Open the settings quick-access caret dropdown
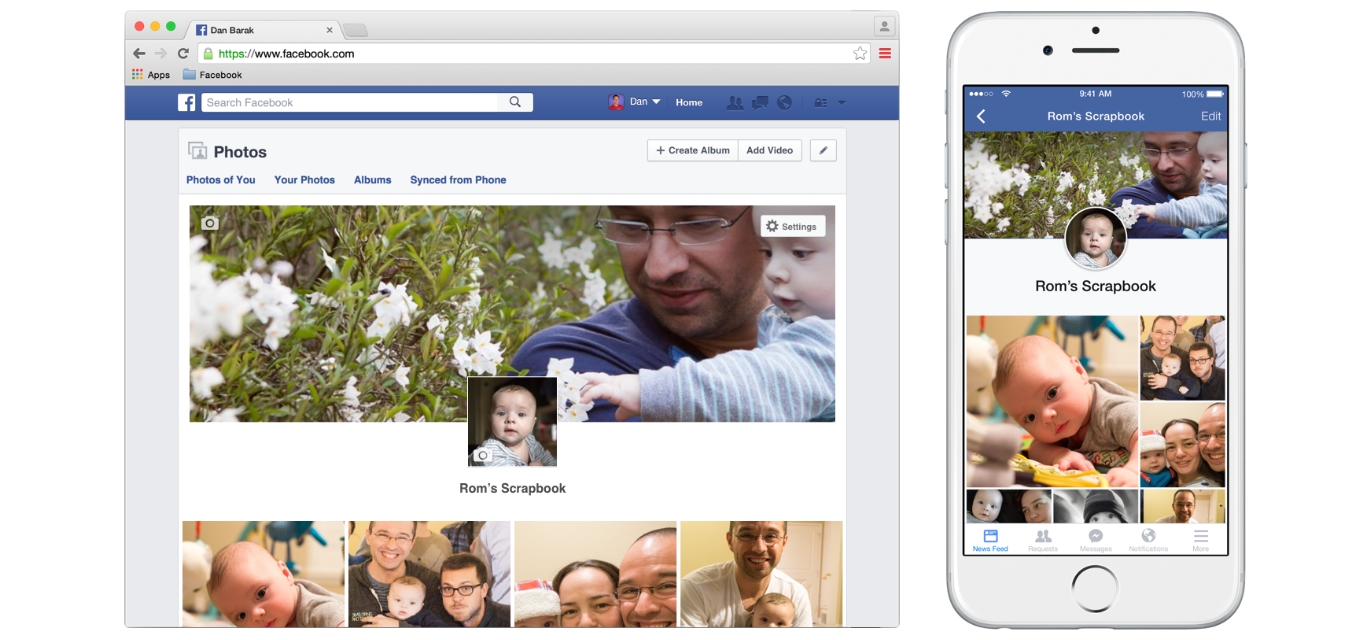The height and width of the screenshot is (640, 1364). pyautogui.click(x=841, y=103)
